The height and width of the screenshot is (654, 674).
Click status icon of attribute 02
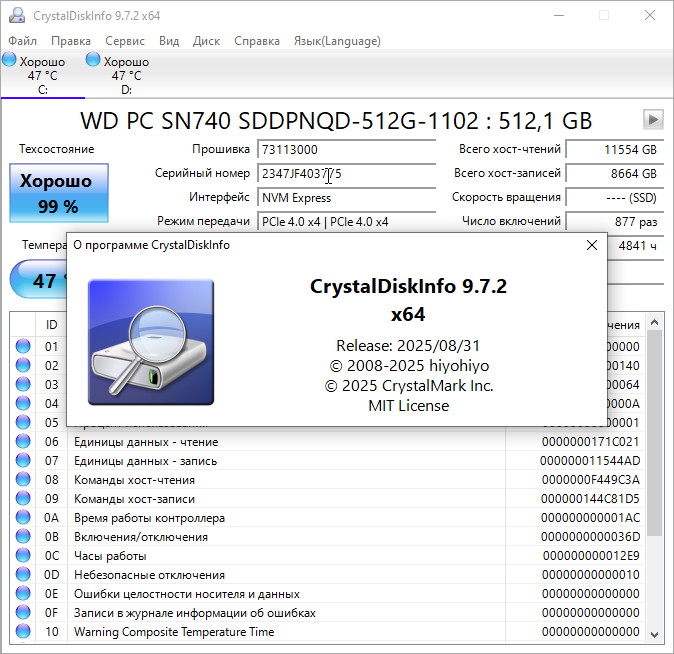23,365
